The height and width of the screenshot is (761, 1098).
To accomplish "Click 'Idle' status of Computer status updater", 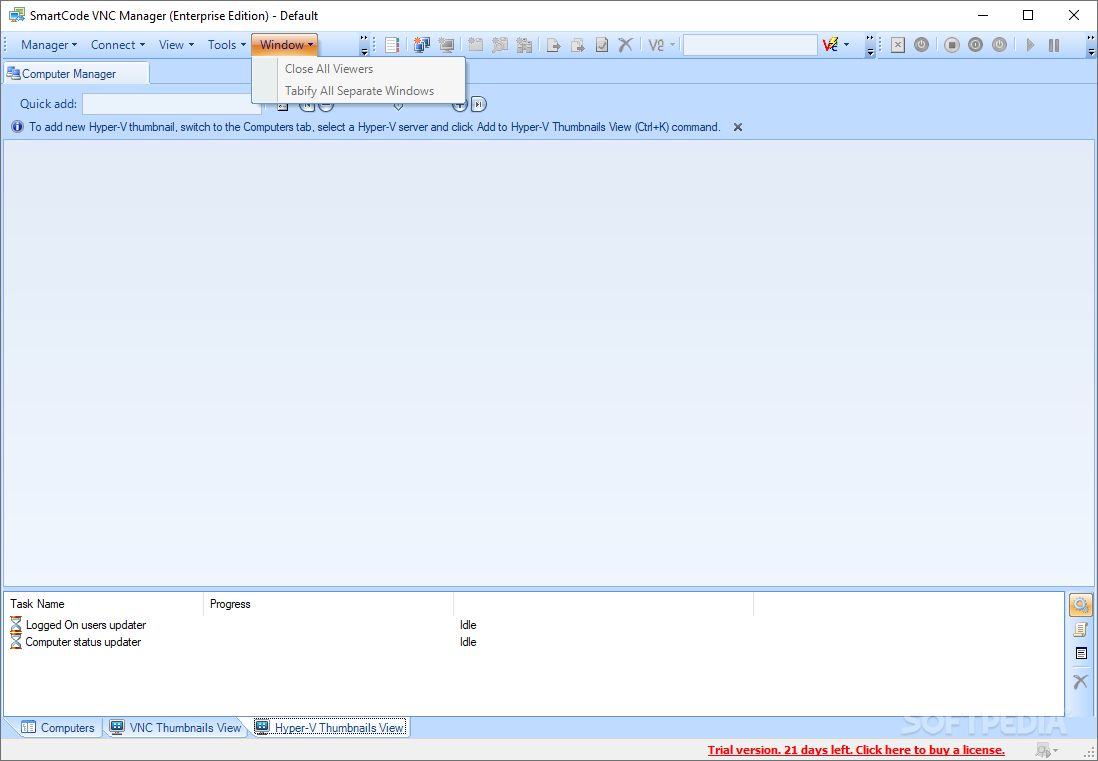I will [x=468, y=642].
